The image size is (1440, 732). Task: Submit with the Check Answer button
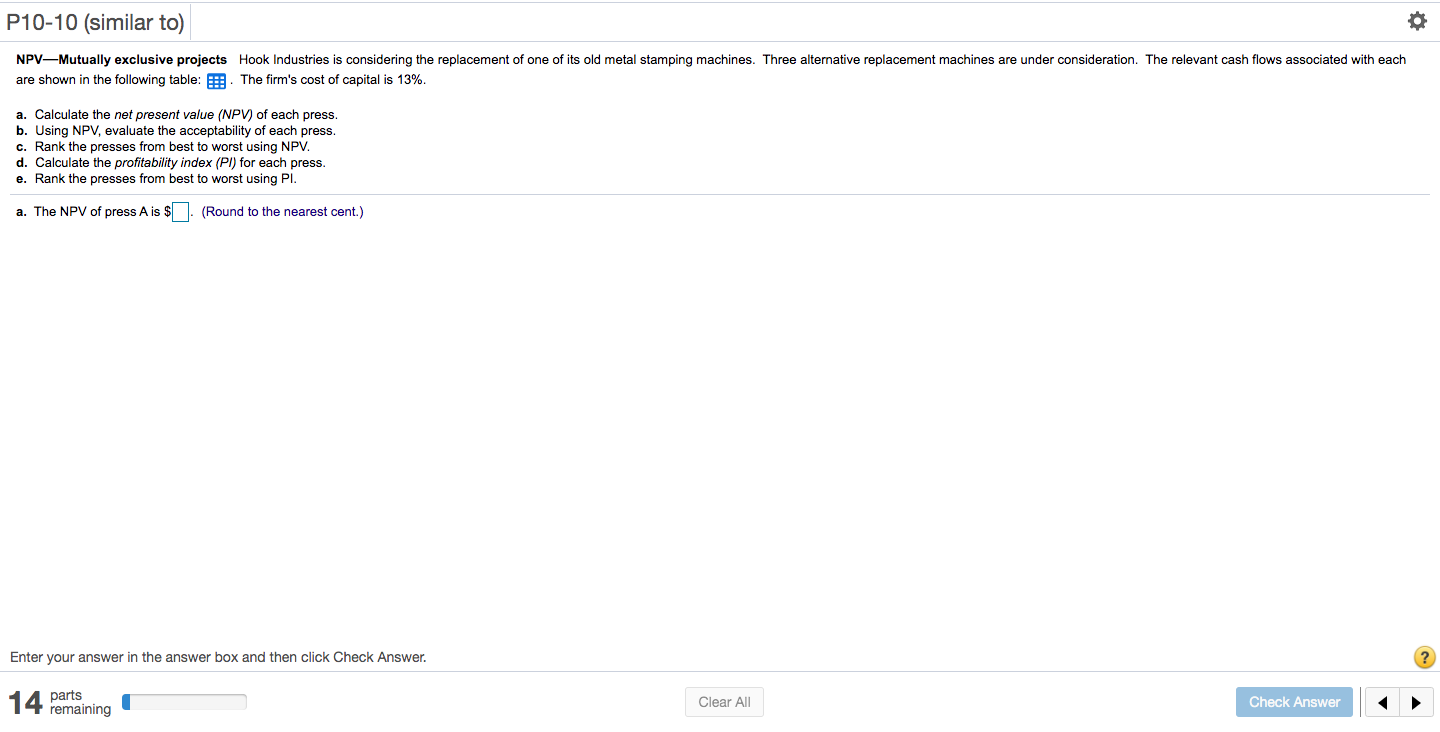(x=1294, y=702)
